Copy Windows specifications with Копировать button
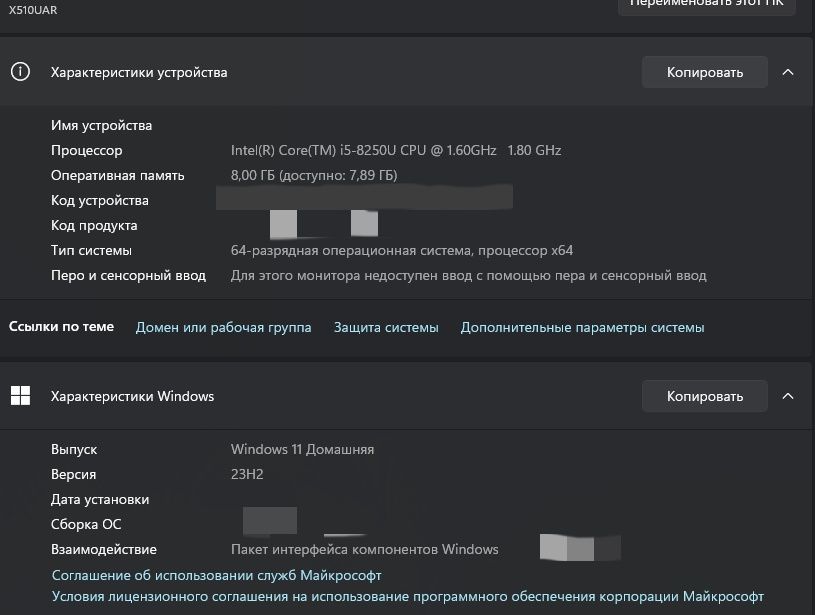The image size is (815, 615). tap(704, 396)
